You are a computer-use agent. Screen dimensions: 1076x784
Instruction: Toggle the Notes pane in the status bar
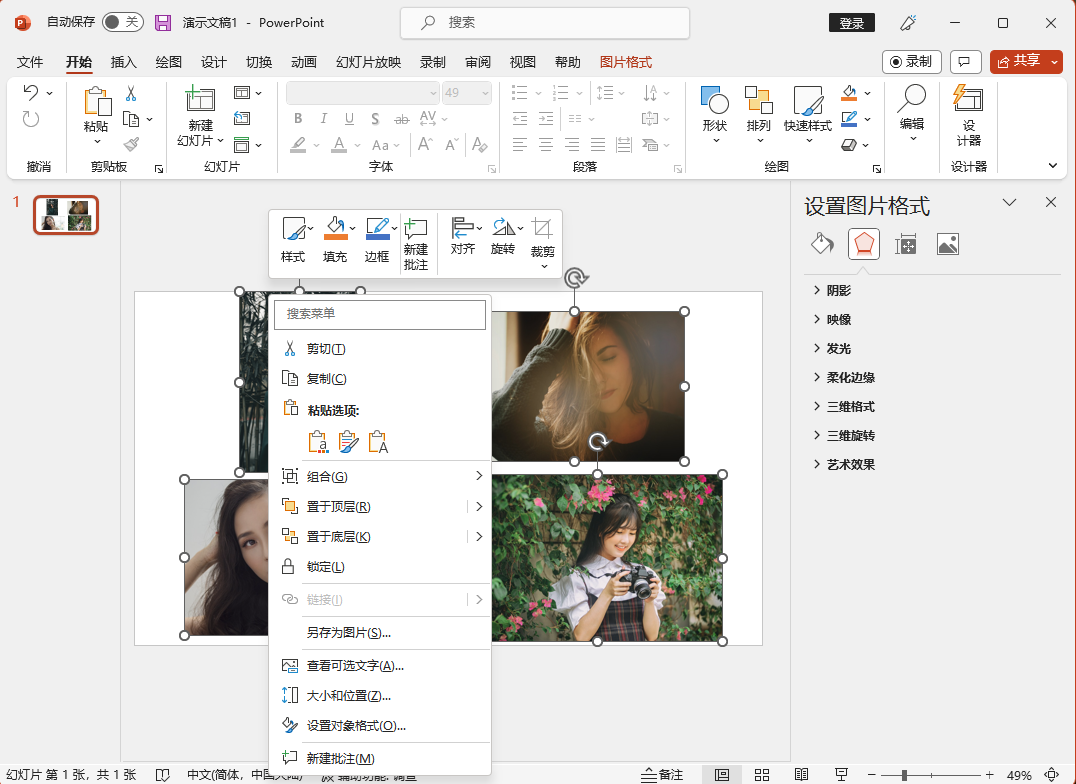point(662,775)
